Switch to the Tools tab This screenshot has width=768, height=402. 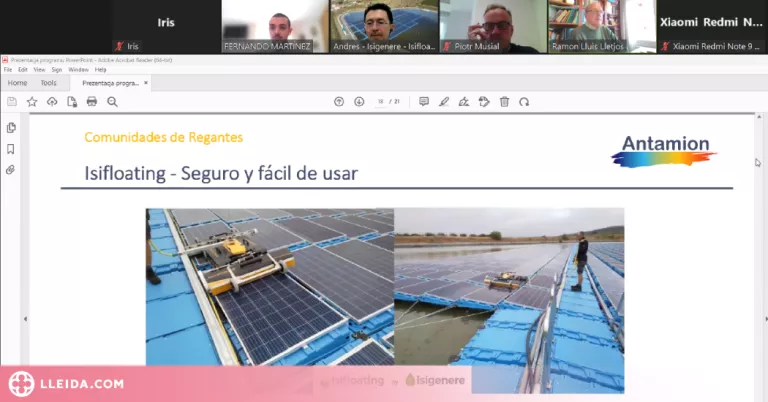[48, 83]
